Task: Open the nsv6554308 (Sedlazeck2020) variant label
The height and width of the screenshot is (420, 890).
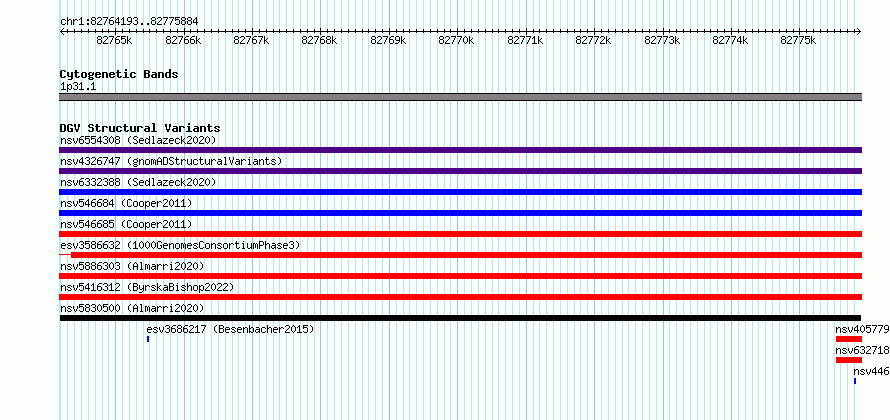Action: click(x=138, y=140)
